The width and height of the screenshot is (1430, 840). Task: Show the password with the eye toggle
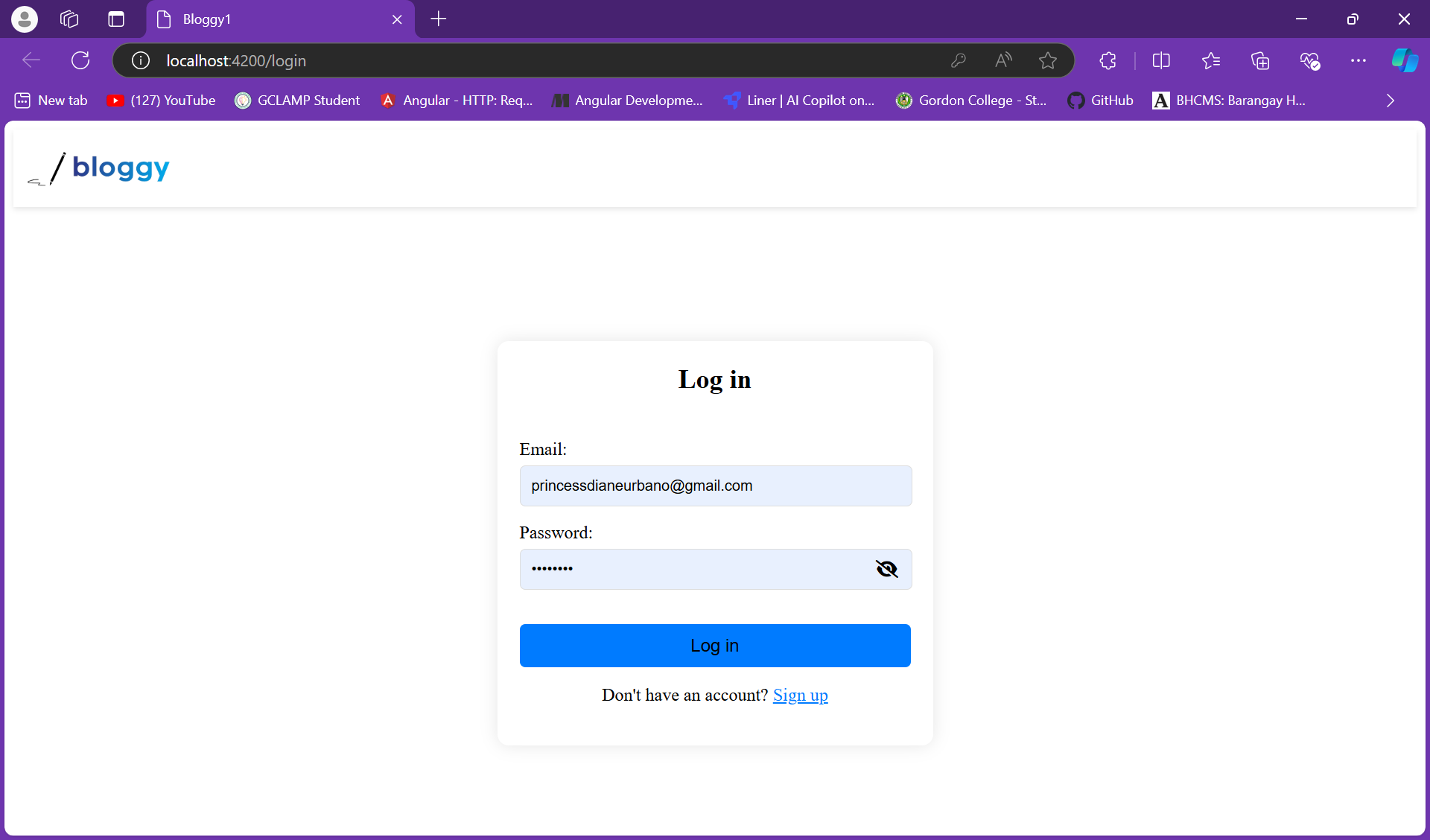pyautogui.click(x=887, y=569)
